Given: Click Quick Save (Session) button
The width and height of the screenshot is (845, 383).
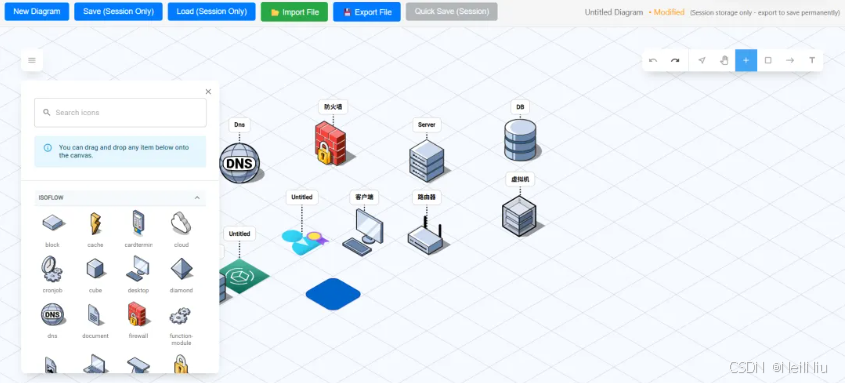Looking at the screenshot, I should [452, 12].
